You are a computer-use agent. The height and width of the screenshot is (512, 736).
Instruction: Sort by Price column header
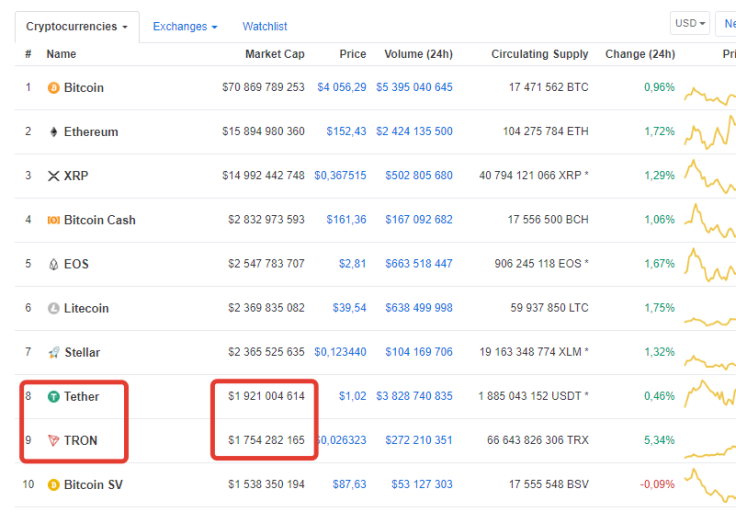coord(353,54)
